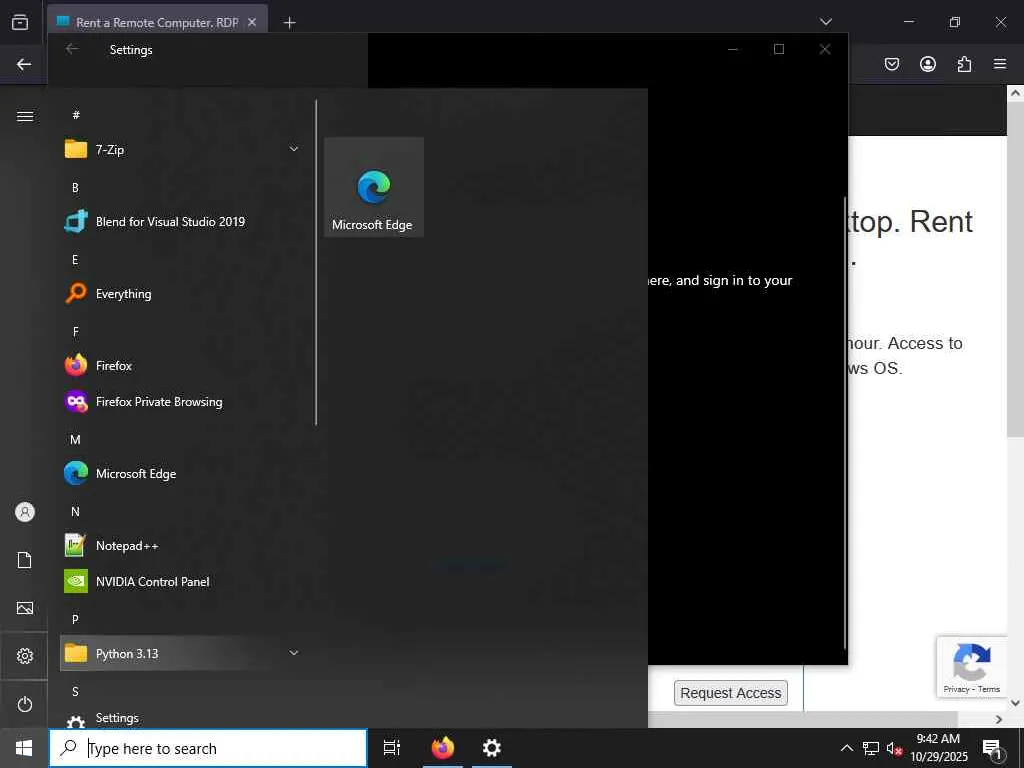The height and width of the screenshot is (768, 1024).
Task: Close the Rent a Remote Computer tab
Action: pos(252,22)
